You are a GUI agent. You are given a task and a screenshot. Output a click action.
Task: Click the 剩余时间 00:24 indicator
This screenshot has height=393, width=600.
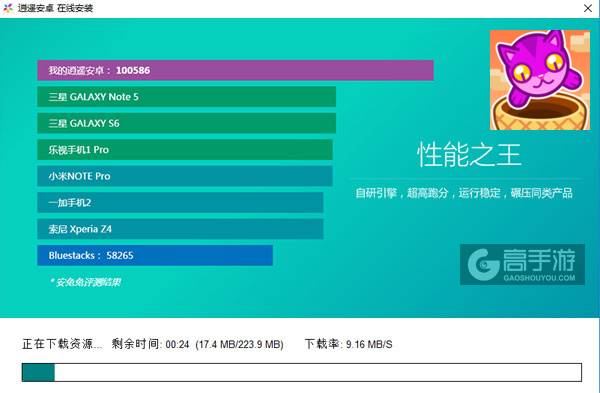pyautogui.click(x=150, y=344)
